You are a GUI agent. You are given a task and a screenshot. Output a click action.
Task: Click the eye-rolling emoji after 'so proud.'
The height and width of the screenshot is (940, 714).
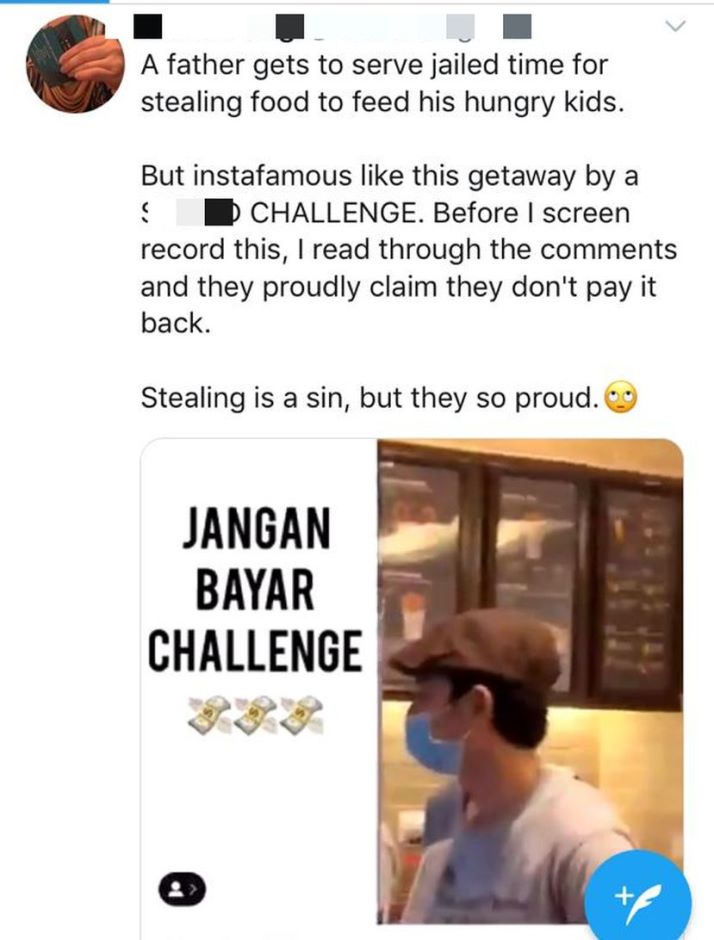(620, 397)
